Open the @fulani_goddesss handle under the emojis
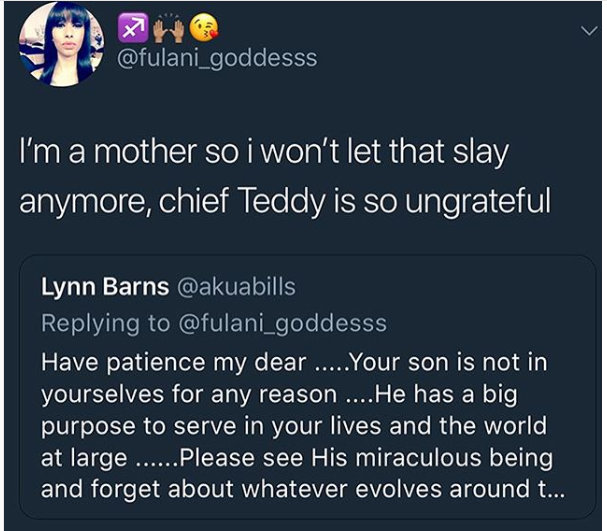Viewport: 607px width, 531px height. [x=217, y=58]
